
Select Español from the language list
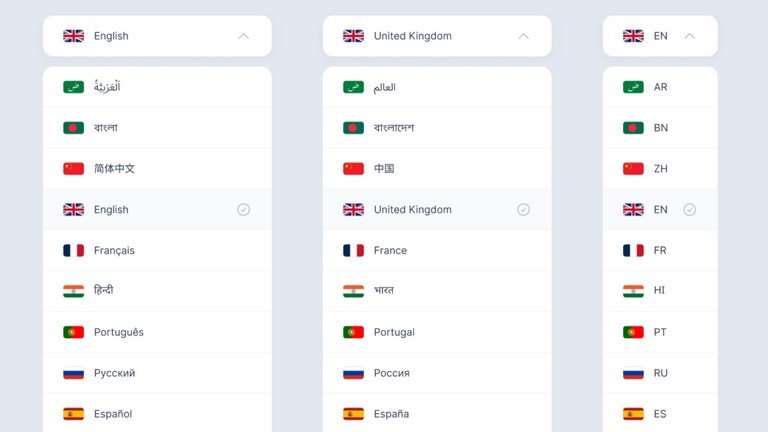pyautogui.click(x=157, y=414)
